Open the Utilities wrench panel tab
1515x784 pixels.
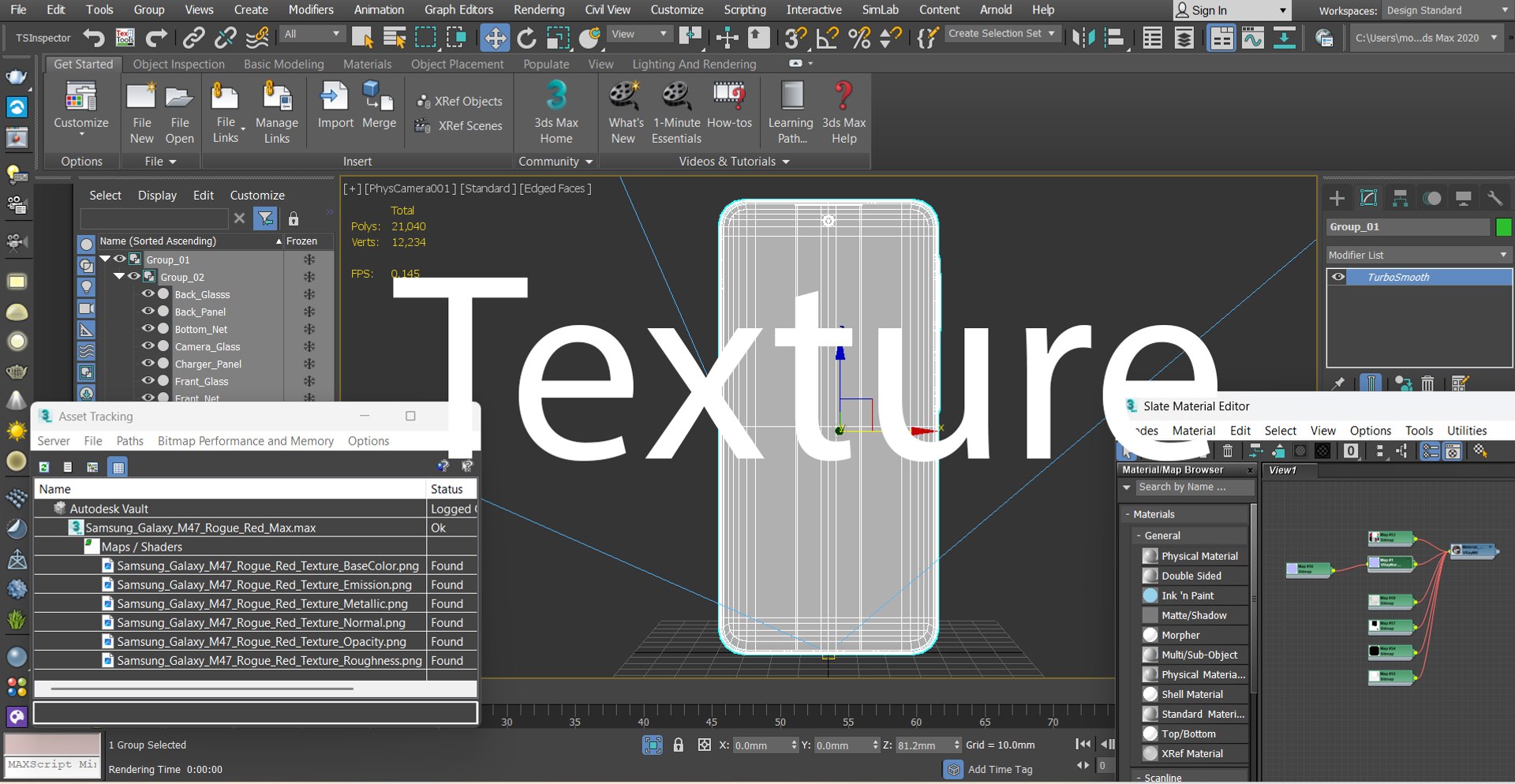point(1494,198)
